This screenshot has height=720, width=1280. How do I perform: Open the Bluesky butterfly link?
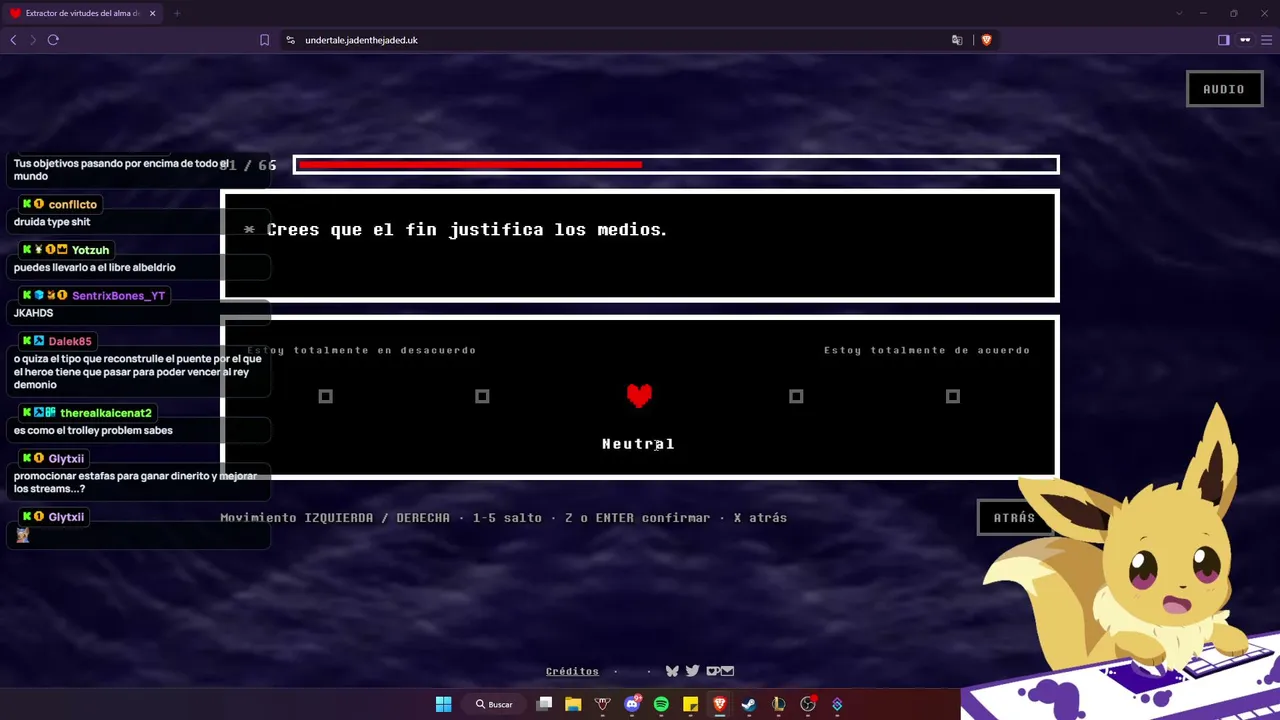[672, 671]
